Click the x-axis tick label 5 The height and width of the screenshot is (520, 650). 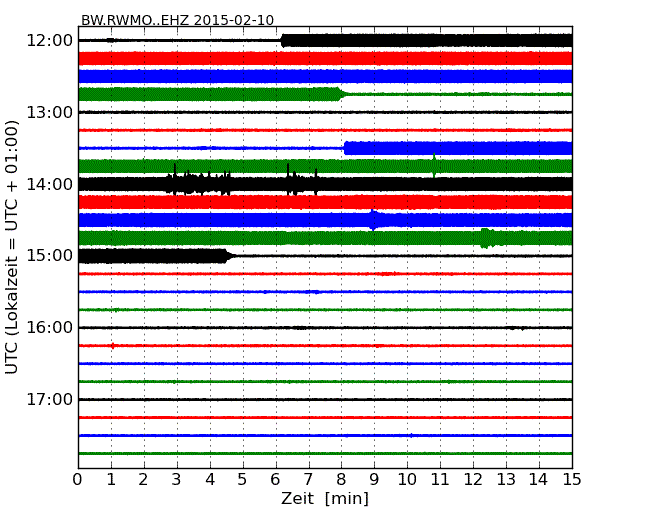tap(242, 480)
